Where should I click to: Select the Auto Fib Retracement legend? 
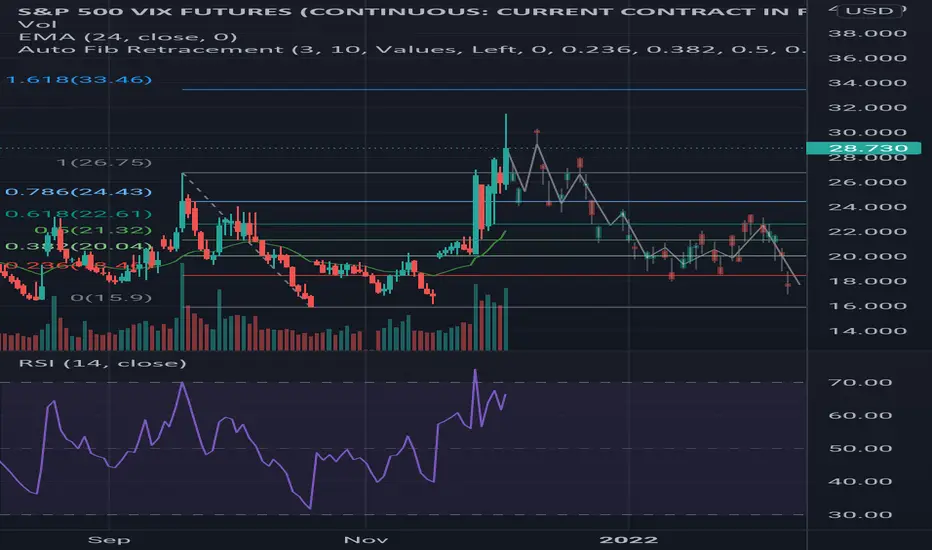[413, 49]
